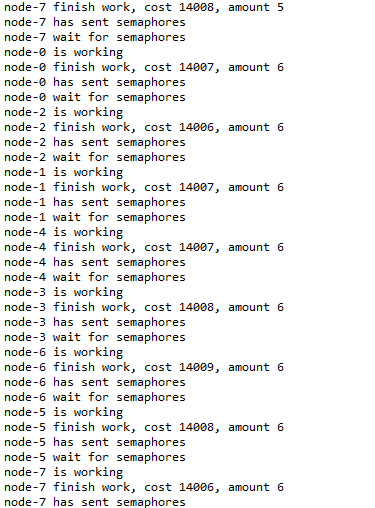Click "node-5 is working" line
The image size is (375, 508).
tap(63, 412)
